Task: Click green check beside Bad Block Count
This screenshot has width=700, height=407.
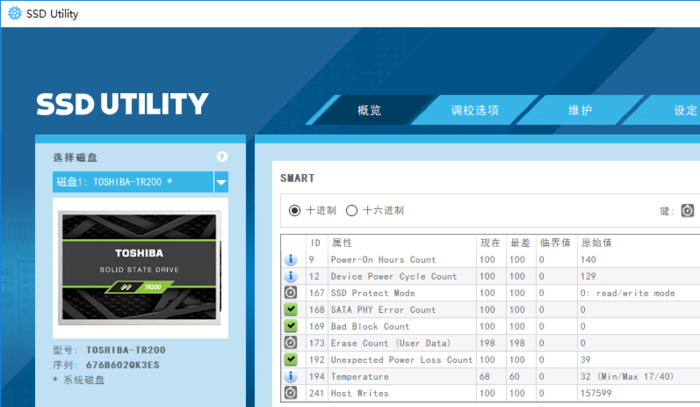Action: point(291,326)
